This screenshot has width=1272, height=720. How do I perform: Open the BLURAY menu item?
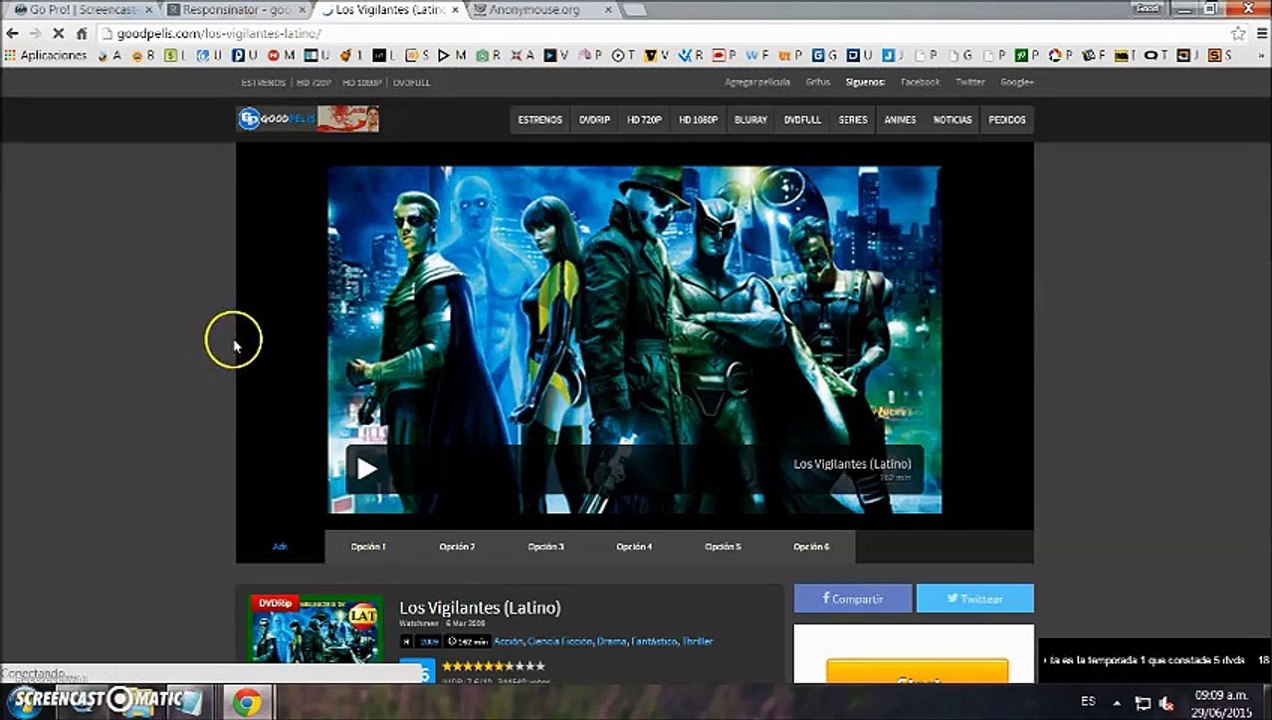pos(751,120)
